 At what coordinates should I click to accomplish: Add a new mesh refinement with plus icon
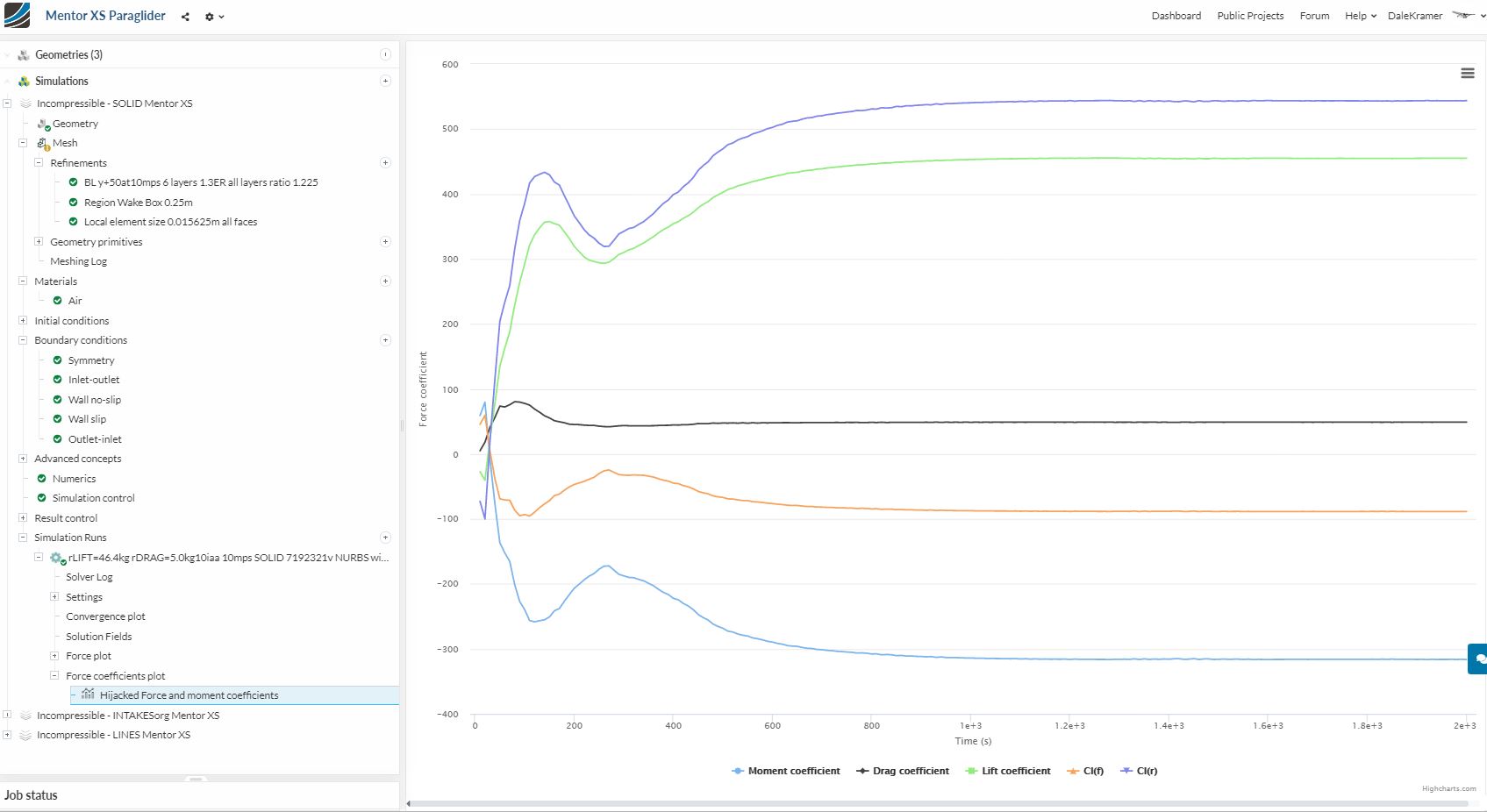pyautogui.click(x=385, y=163)
